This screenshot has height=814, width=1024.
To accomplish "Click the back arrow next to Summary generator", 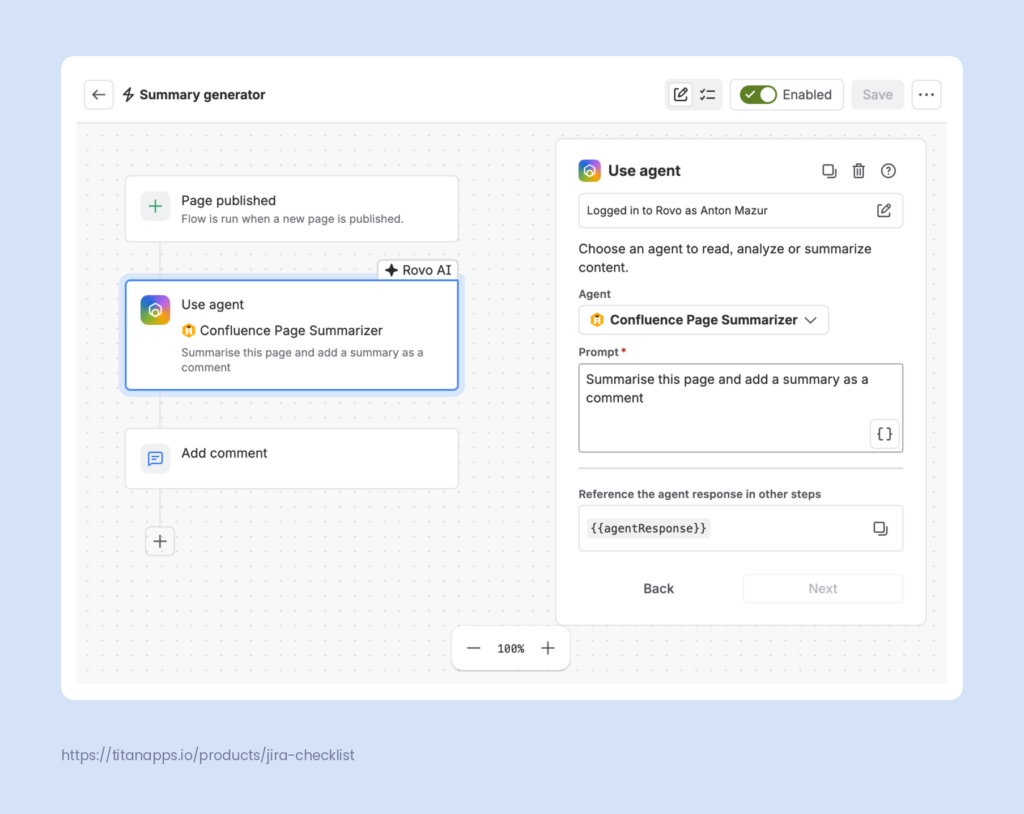I will 99,95.
